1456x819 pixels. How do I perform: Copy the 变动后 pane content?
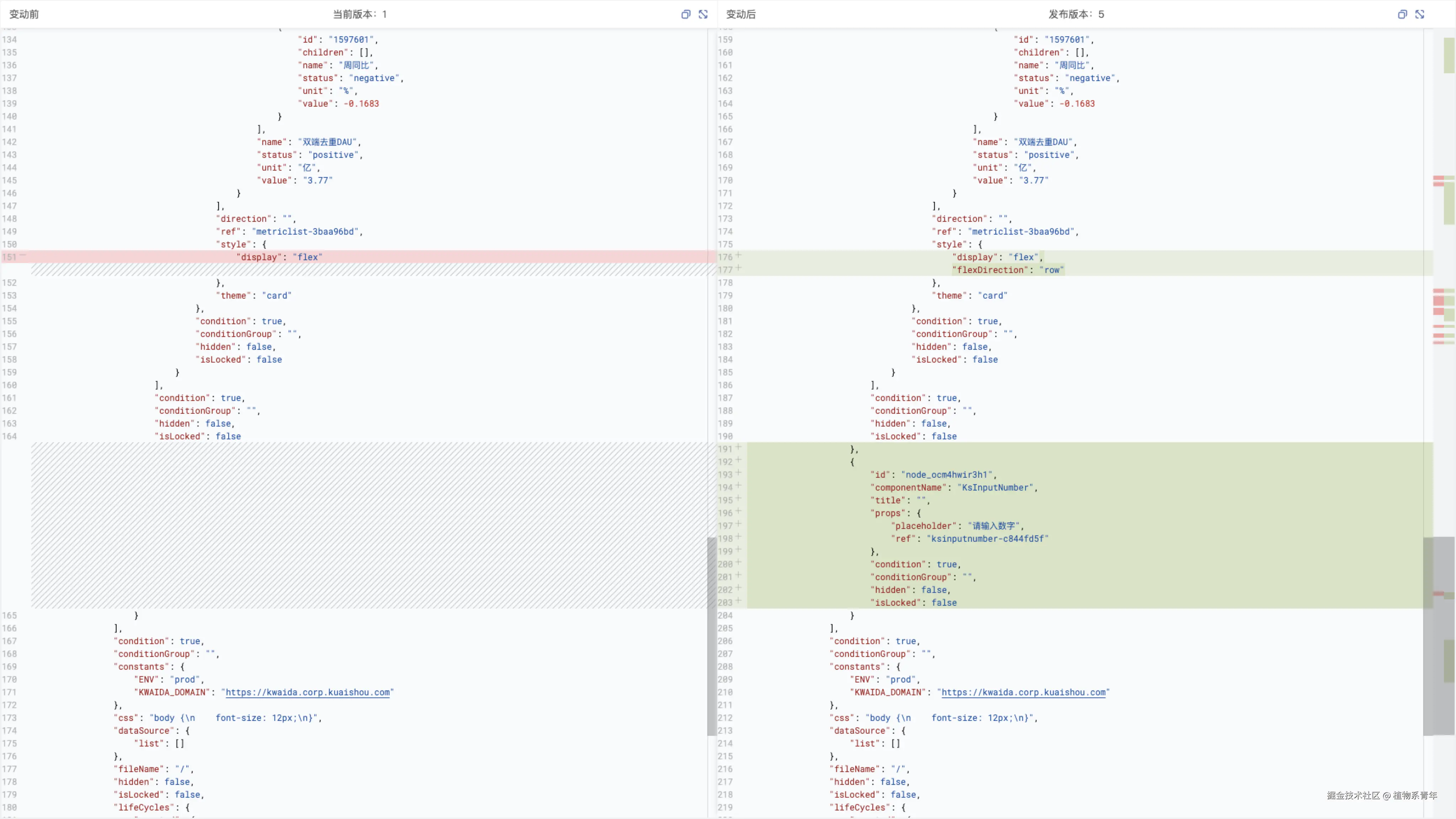coord(1402,14)
